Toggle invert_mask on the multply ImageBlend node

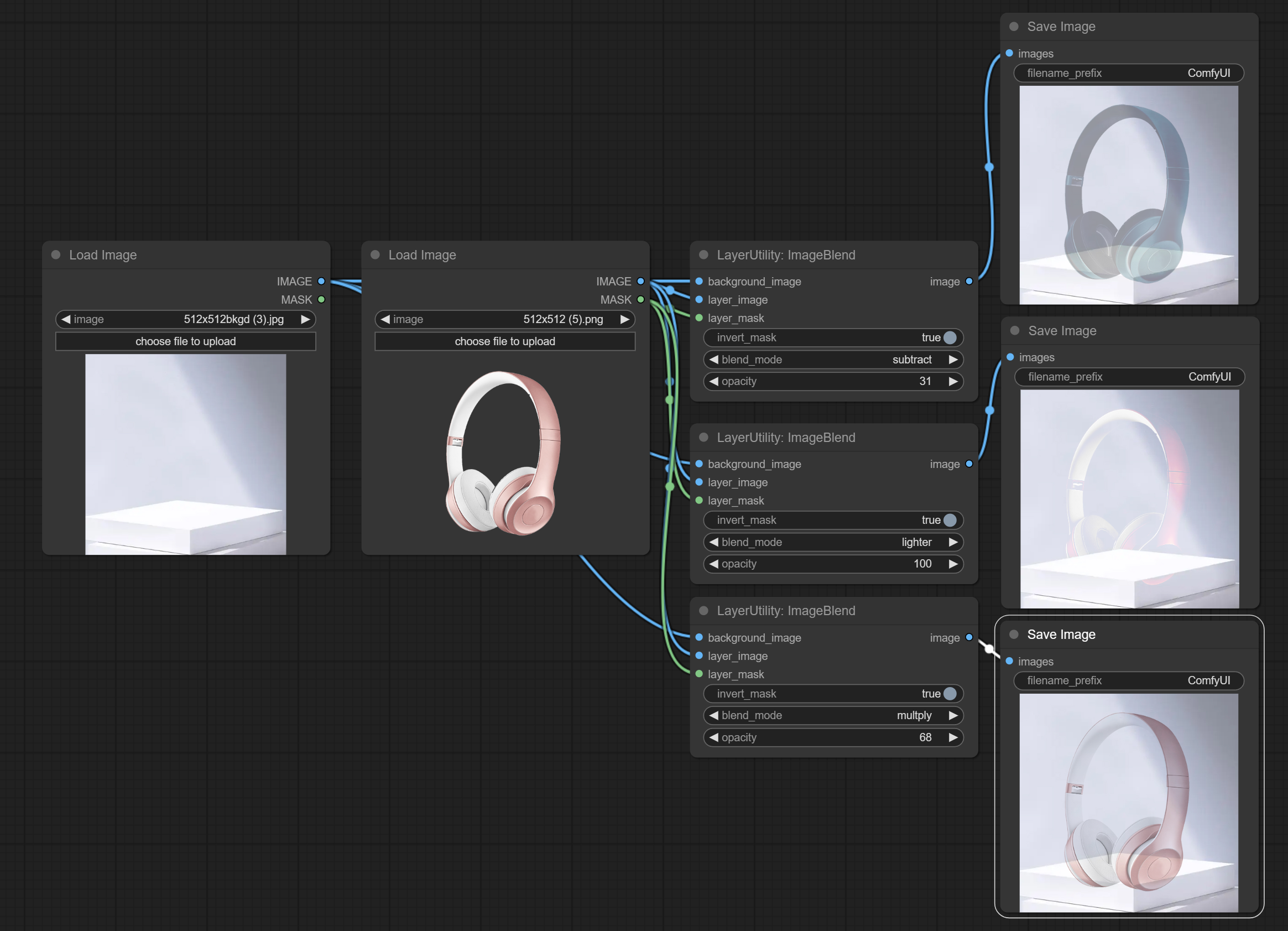(833, 694)
